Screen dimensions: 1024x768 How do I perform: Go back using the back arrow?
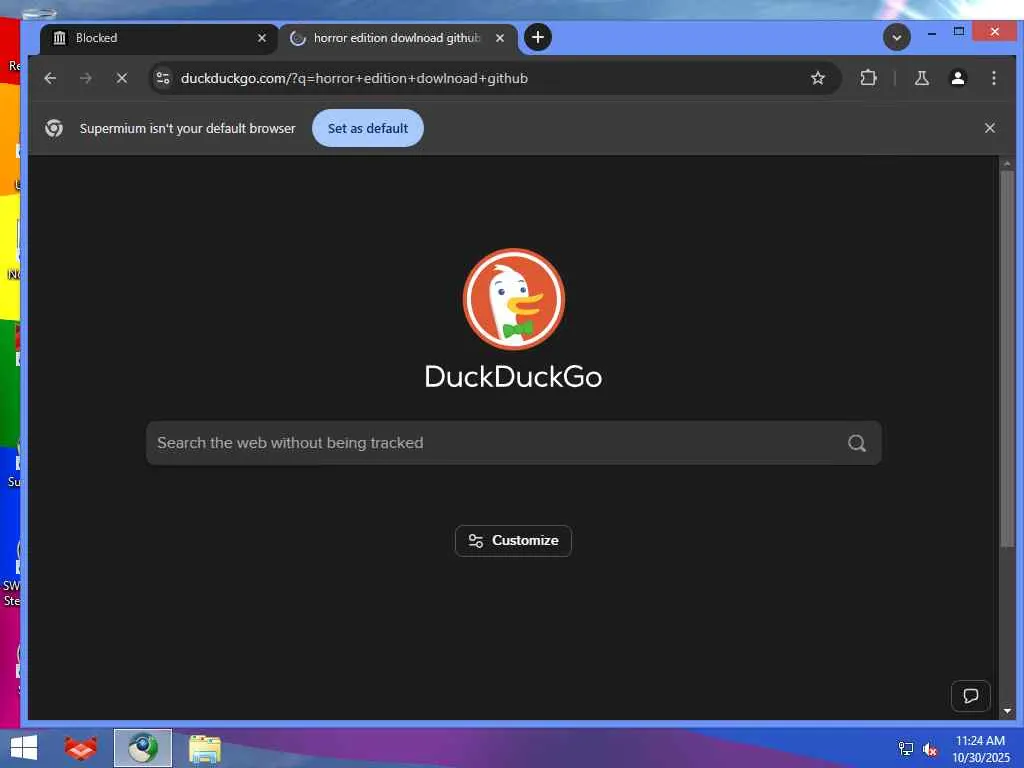pyautogui.click(x=50, y=78)
